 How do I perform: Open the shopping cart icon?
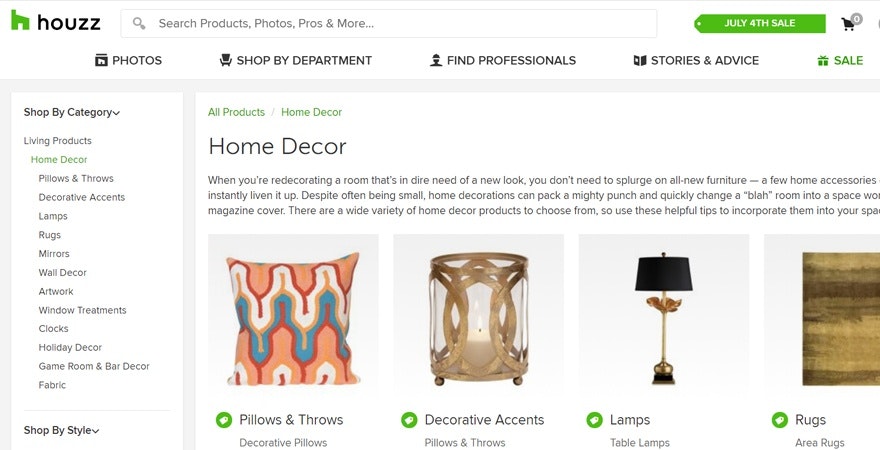pos(849,23)
